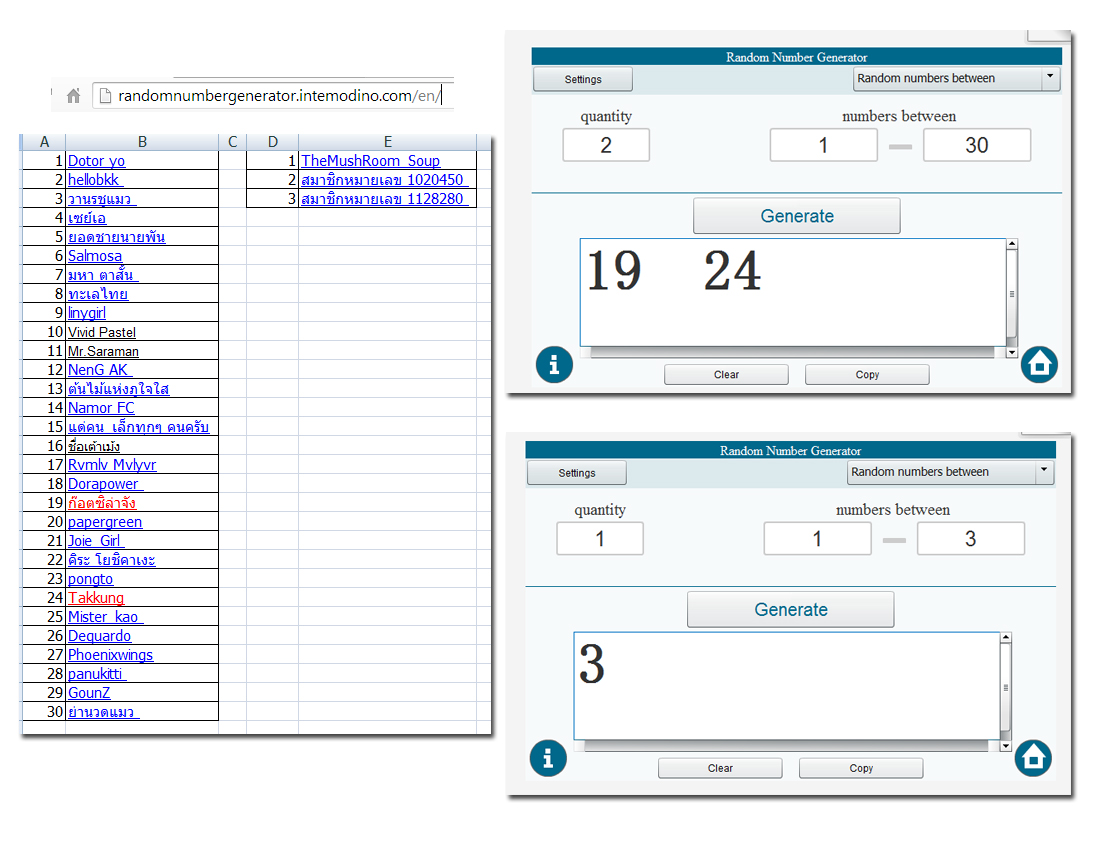This screenshot has height=843, width=1109.
Task: Open the Salmosa link
Action: pyautogui.click(x=95, y=256)
